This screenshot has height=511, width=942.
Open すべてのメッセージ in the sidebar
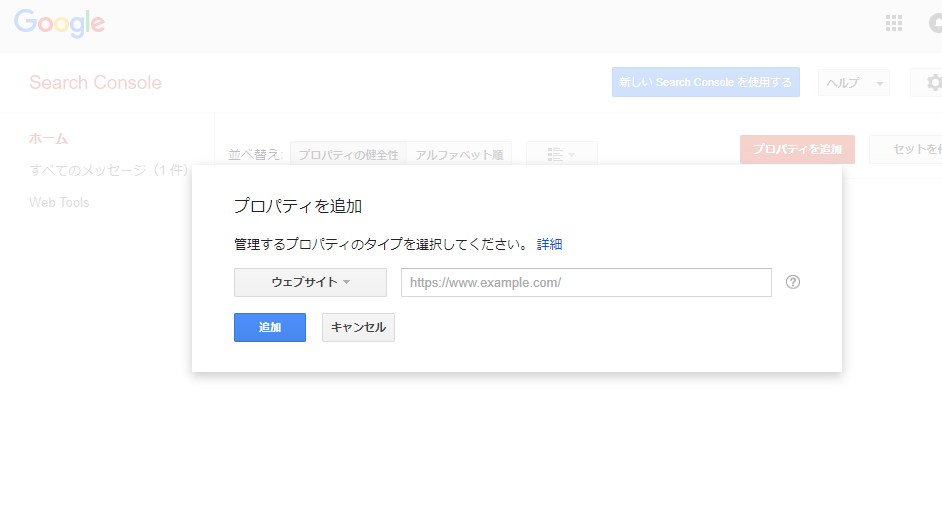pyautogui.click(x=108, y=170)
